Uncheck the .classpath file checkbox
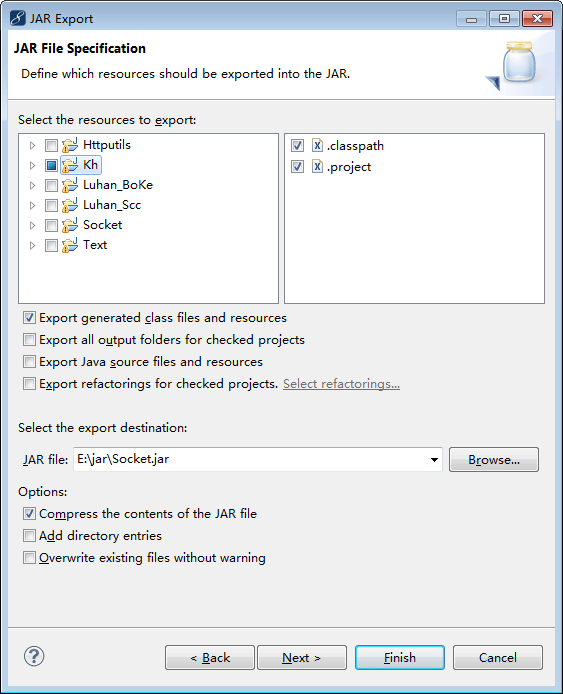Screen dimensions: 563x694 tap(297, 146)
